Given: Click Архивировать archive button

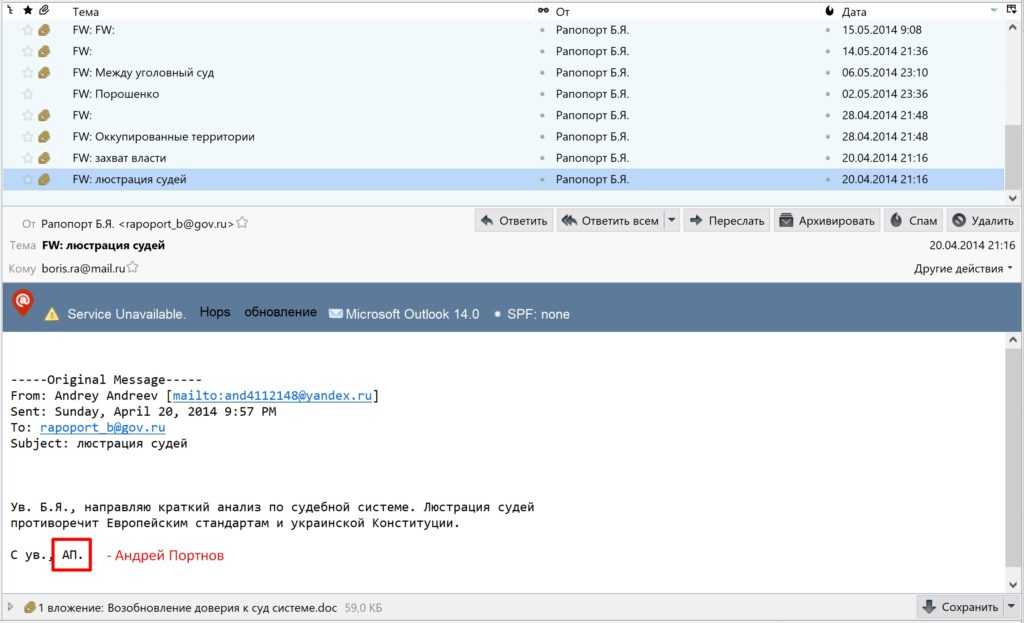Looking at the screenshot, I should tap(827, 221).
